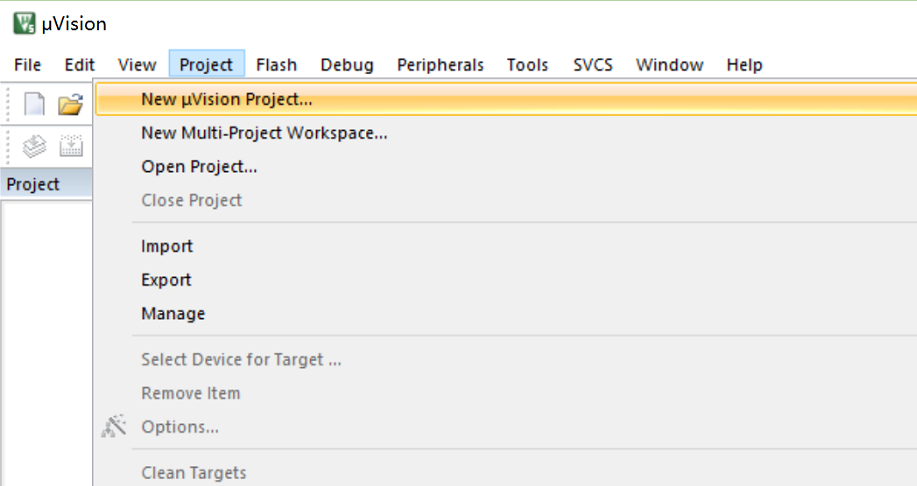Open the File menu

[x=27, y=64]
